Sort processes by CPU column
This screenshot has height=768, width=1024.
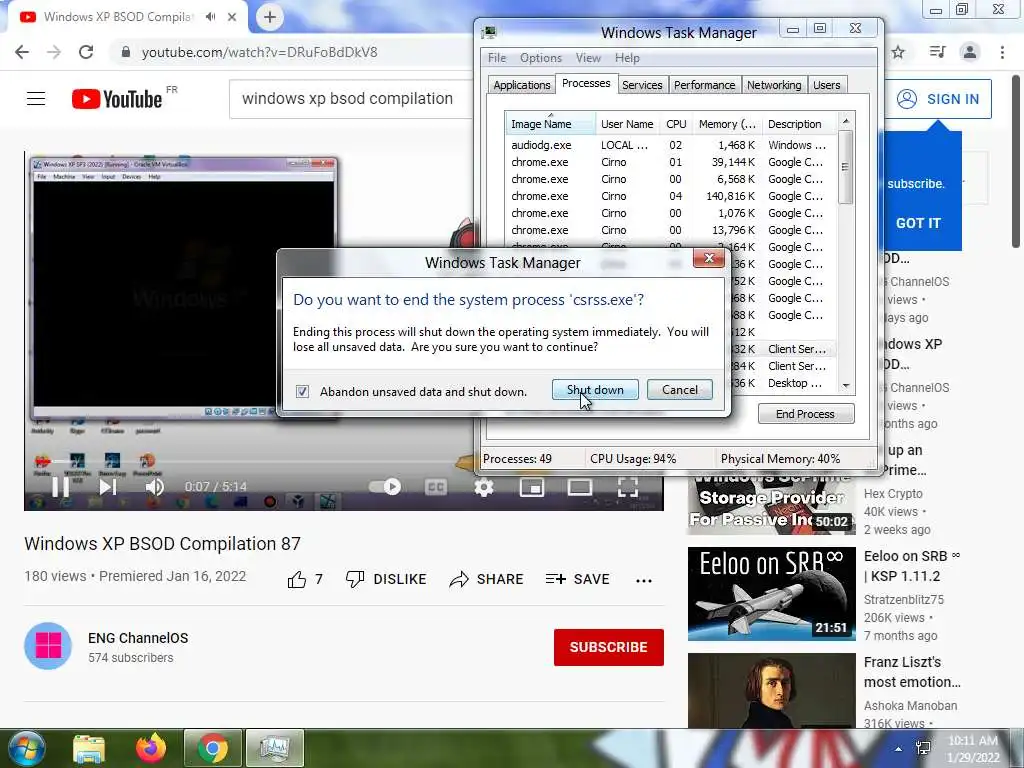[676, 123]
